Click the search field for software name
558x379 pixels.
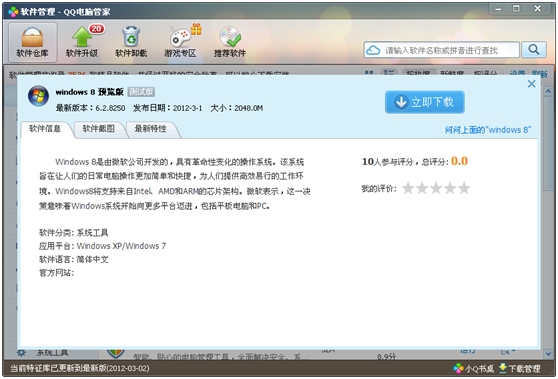pyautogui.click(x=441, y=50)
